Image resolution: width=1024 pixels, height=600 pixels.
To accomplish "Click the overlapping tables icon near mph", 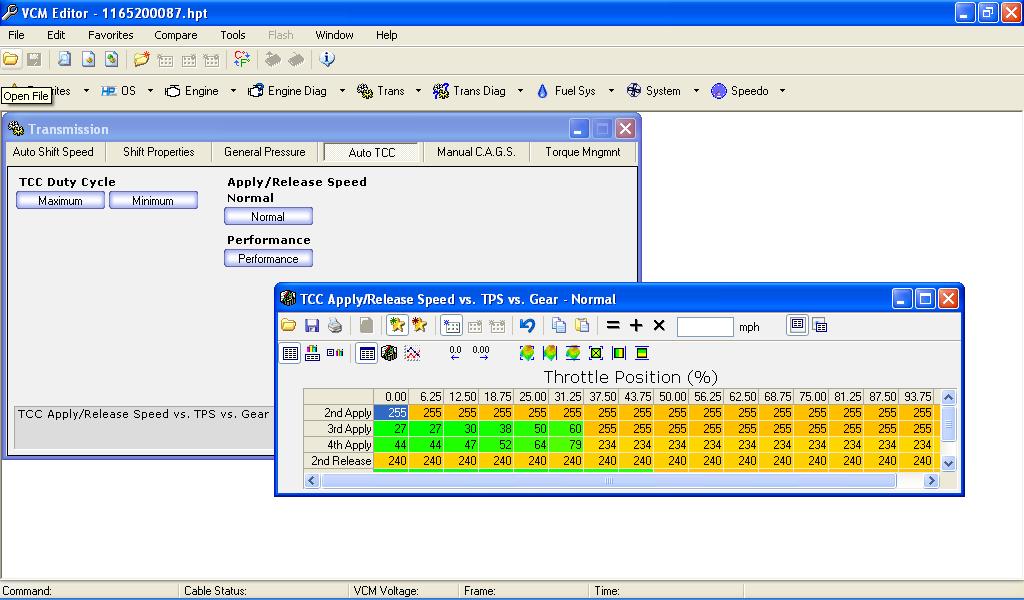I will (x=820, y=325).
